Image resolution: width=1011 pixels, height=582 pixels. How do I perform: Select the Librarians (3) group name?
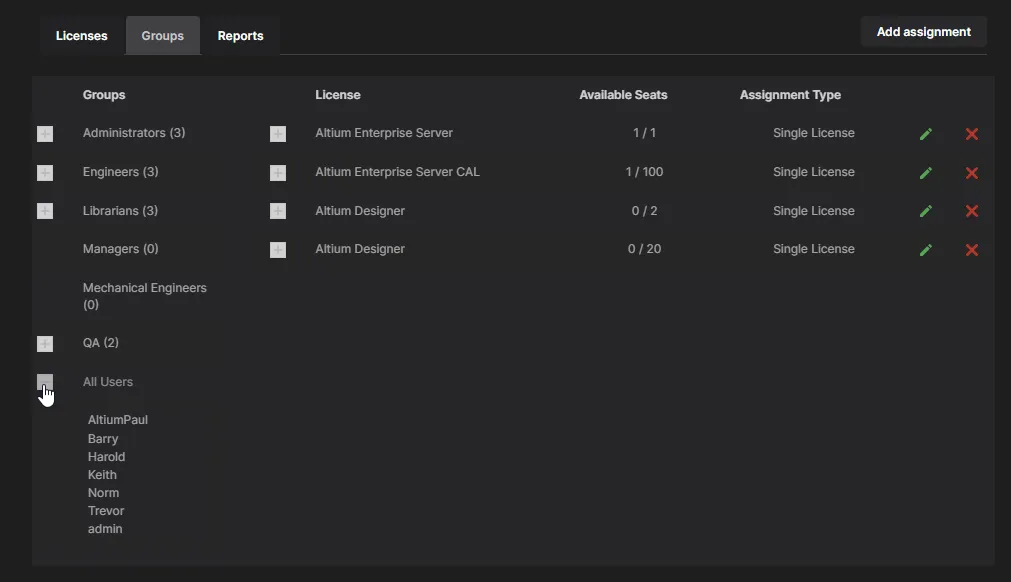pyautogui.click(x=121, y=211)
